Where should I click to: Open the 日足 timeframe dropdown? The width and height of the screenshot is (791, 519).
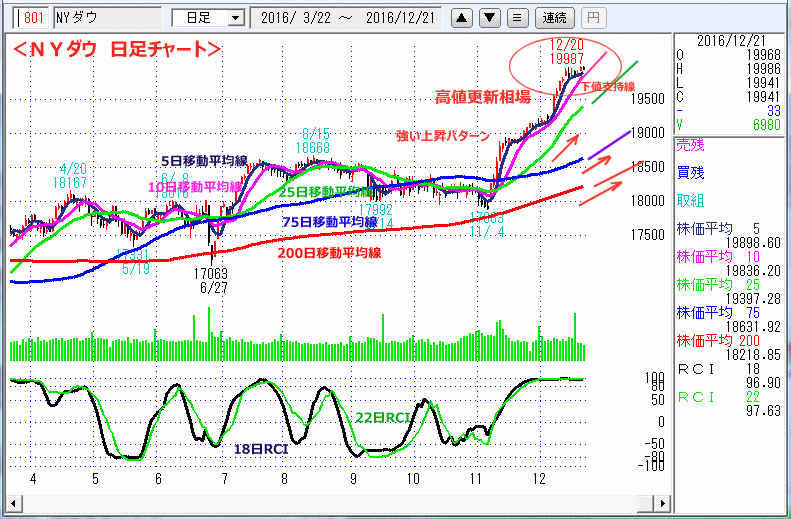208,17
